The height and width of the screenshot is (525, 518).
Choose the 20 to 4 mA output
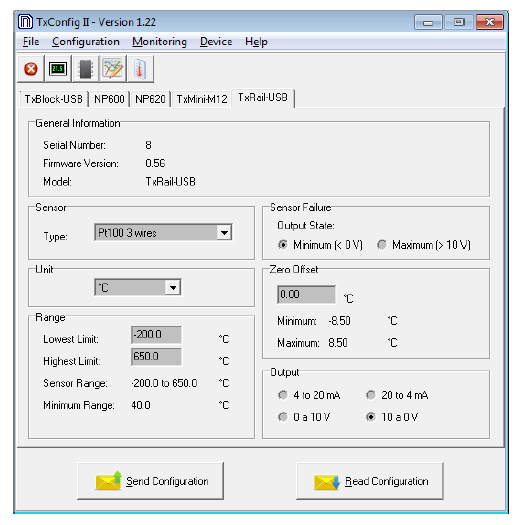click(397, 395)
